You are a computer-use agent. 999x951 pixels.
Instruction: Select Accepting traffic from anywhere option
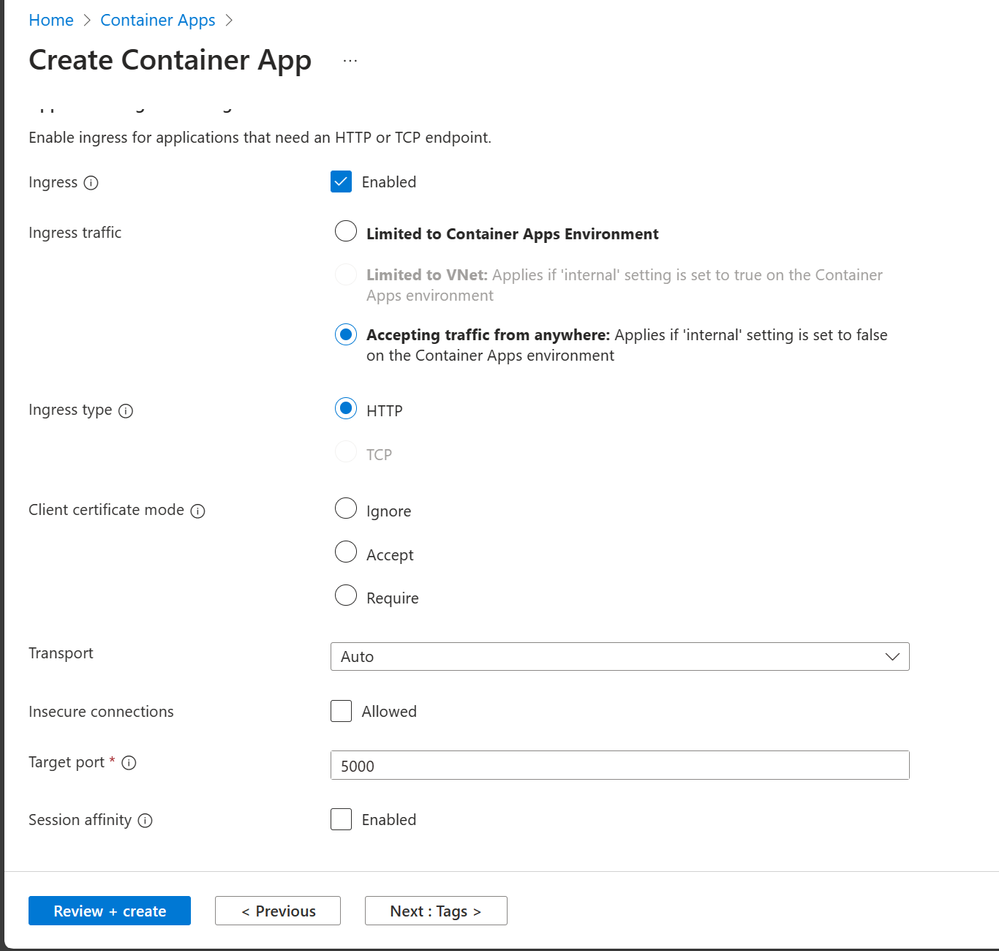[x=346, y=335]
